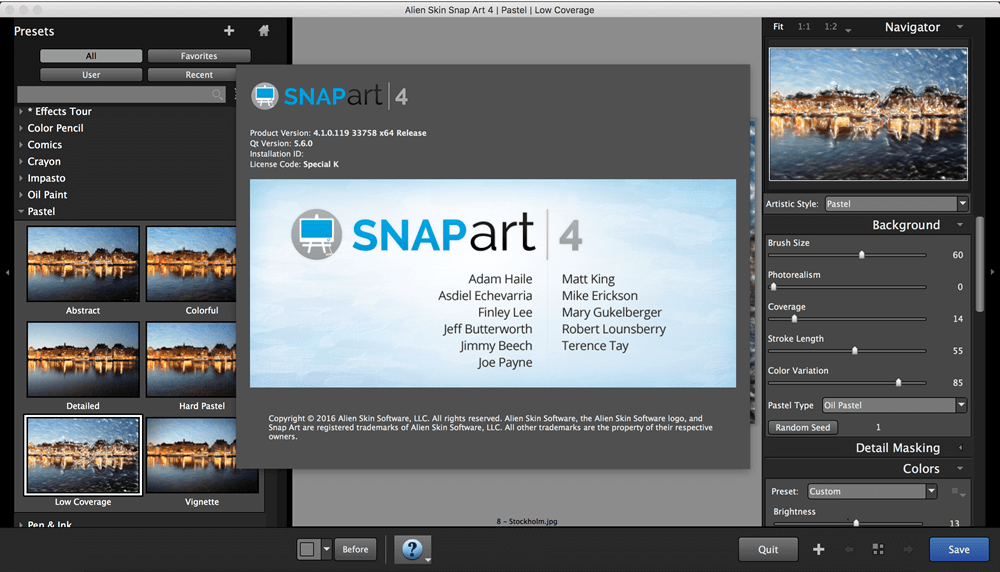Select the Hard Pastel preset thumbnail
1000x572 pixels.
(x=191, y=359)
